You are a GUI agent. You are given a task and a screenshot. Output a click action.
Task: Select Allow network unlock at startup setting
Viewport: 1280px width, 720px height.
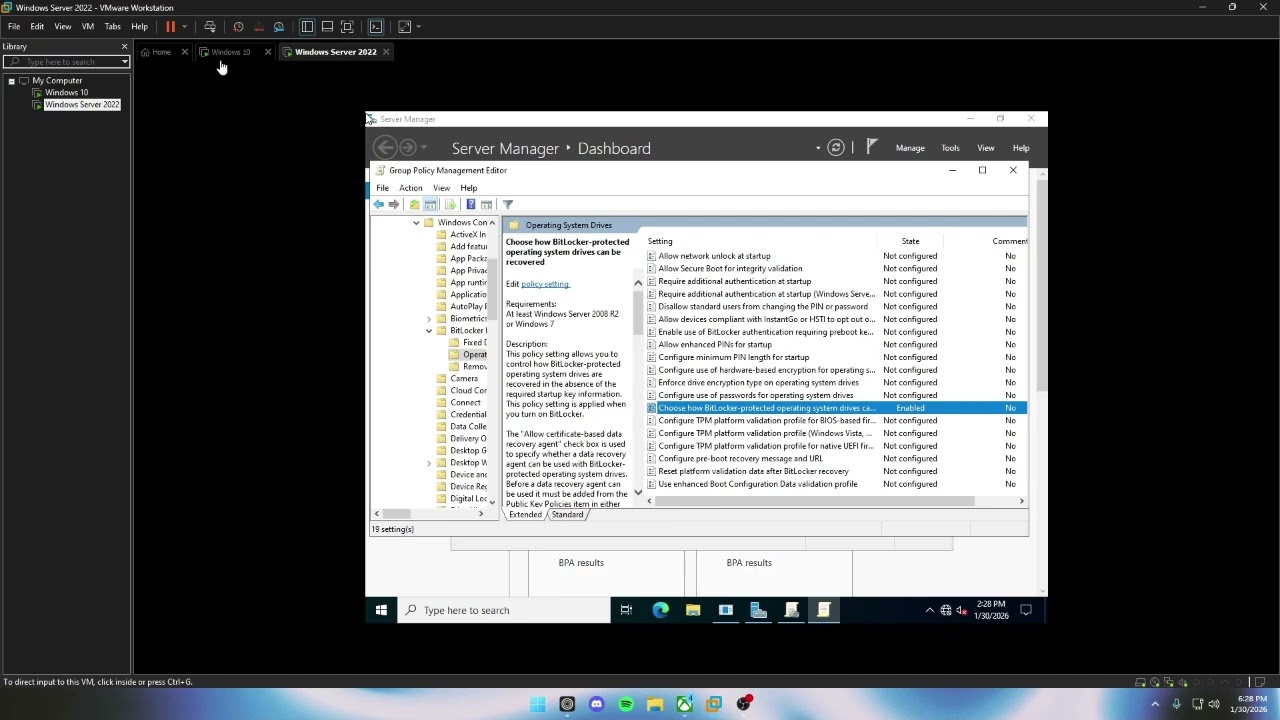pyautogui.click(x=714, y=256)
